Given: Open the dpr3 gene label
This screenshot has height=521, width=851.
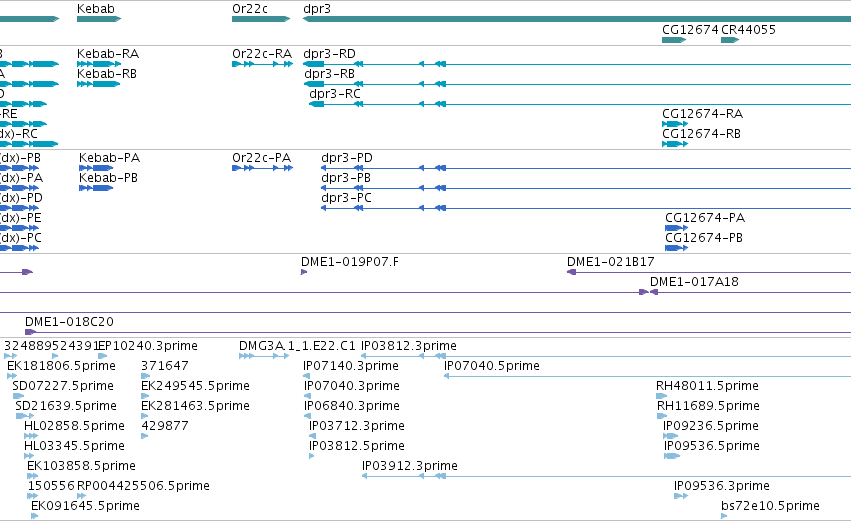Looking at the screenshot, I should tap(317, 9).
